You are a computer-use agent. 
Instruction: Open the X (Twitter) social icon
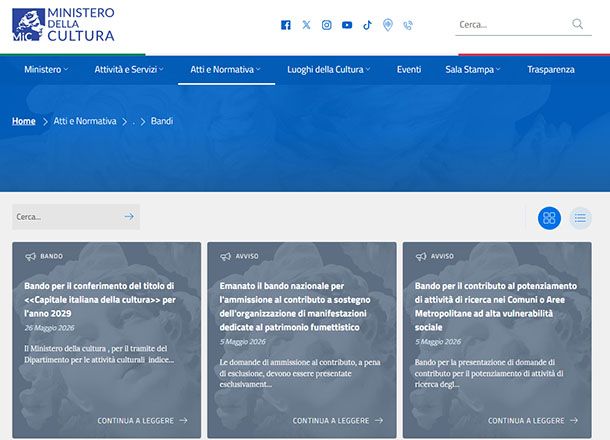coord(306,25)
